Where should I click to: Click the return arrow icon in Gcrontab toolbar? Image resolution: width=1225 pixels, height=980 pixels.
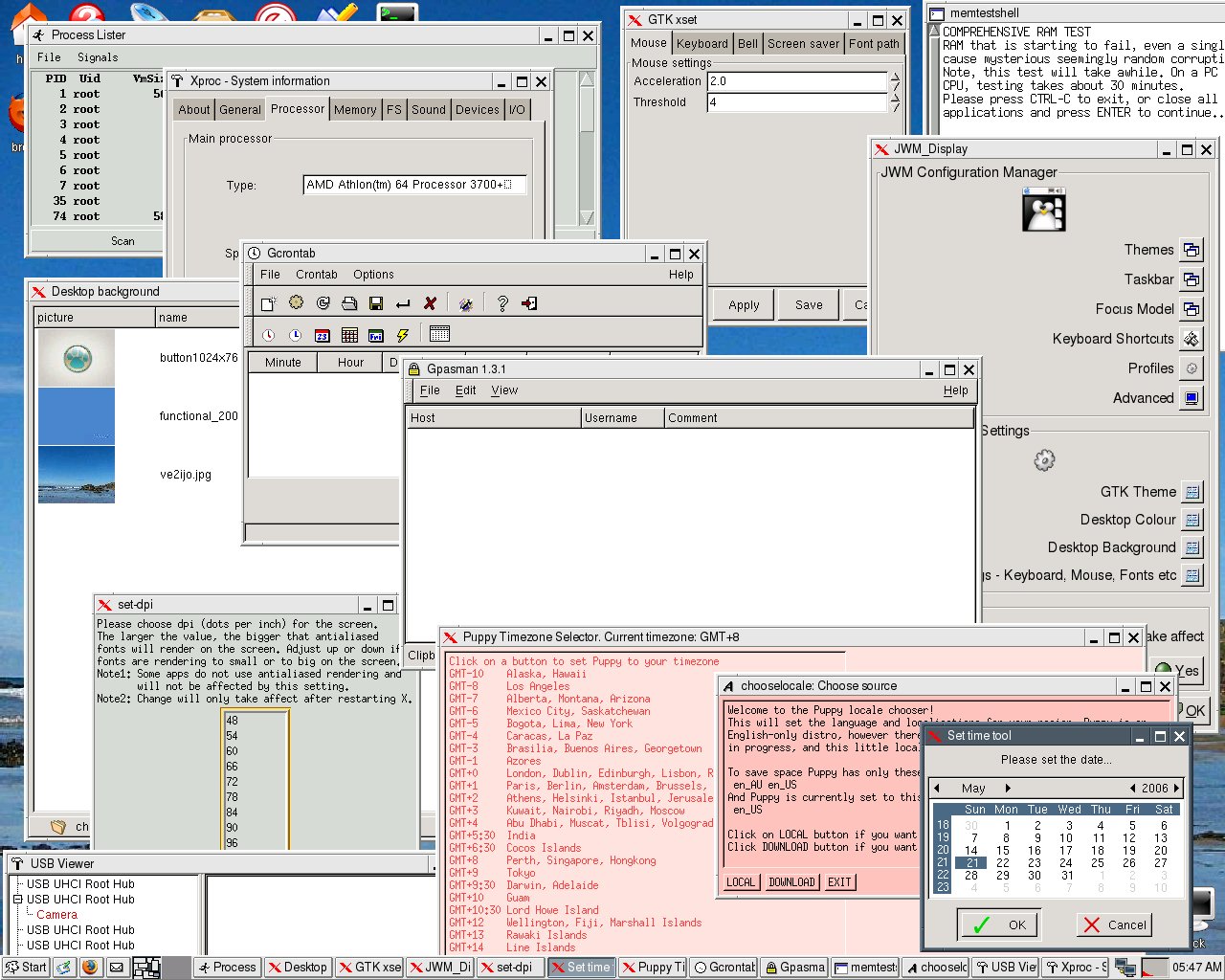(x=403, y=303)
